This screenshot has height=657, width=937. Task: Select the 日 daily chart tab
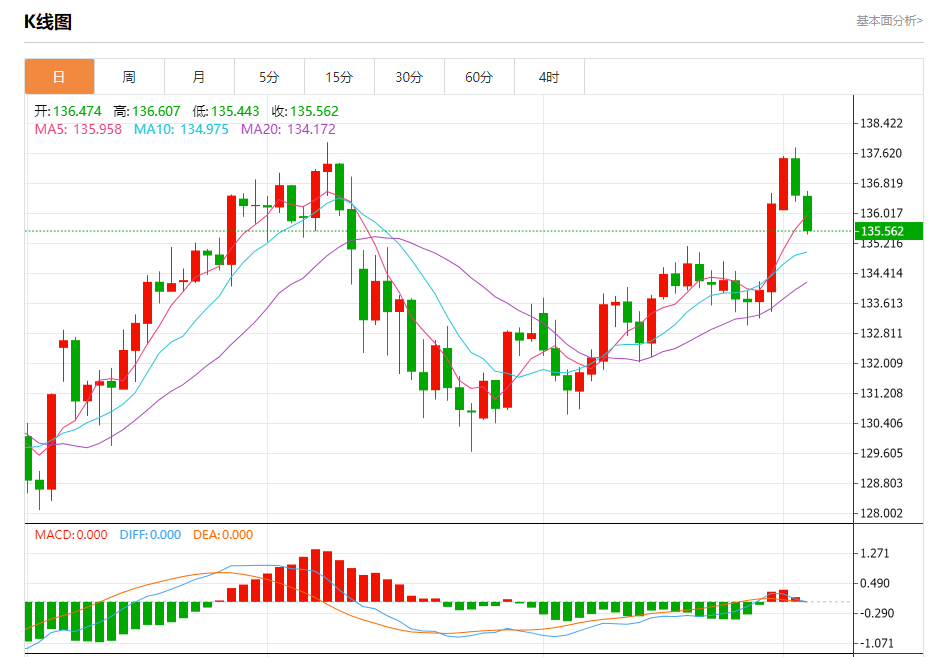click(59, 77)
